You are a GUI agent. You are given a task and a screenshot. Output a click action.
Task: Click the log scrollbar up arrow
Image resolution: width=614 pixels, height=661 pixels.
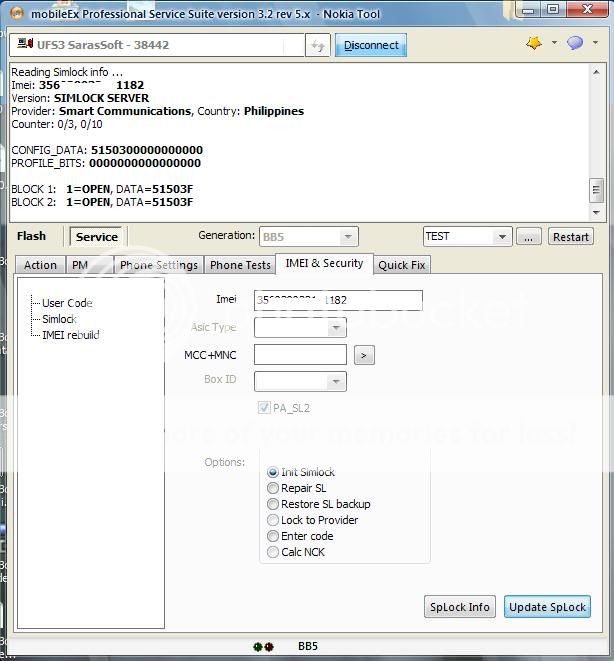[596, 73]
